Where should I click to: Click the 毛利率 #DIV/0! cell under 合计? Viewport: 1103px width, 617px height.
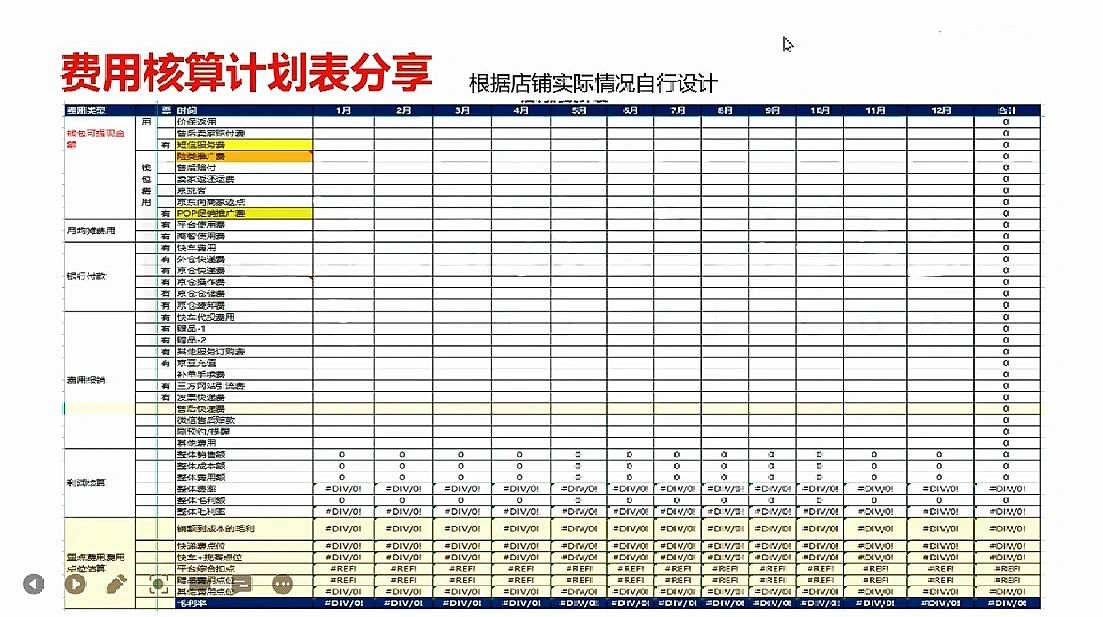[x=1007, y=603]
